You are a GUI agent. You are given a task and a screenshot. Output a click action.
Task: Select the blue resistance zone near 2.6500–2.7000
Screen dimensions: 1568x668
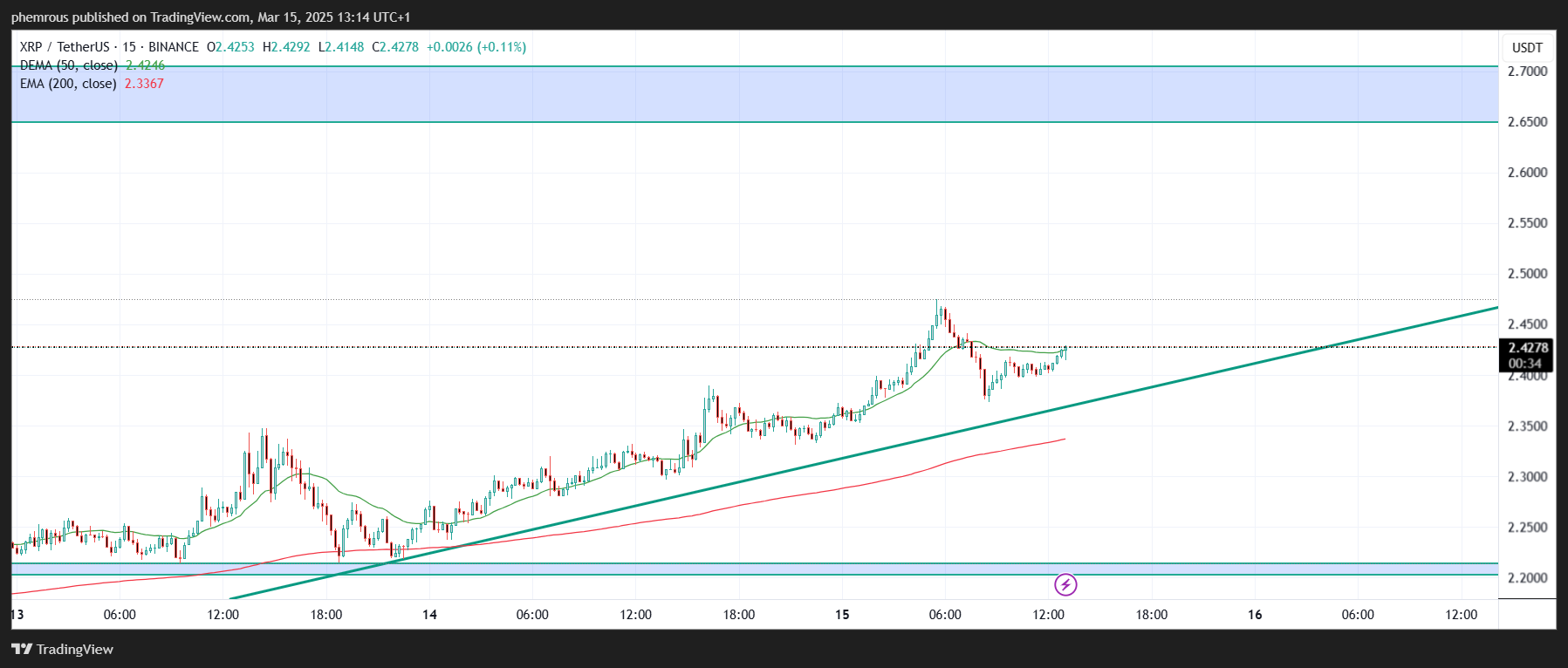[750, 94]
